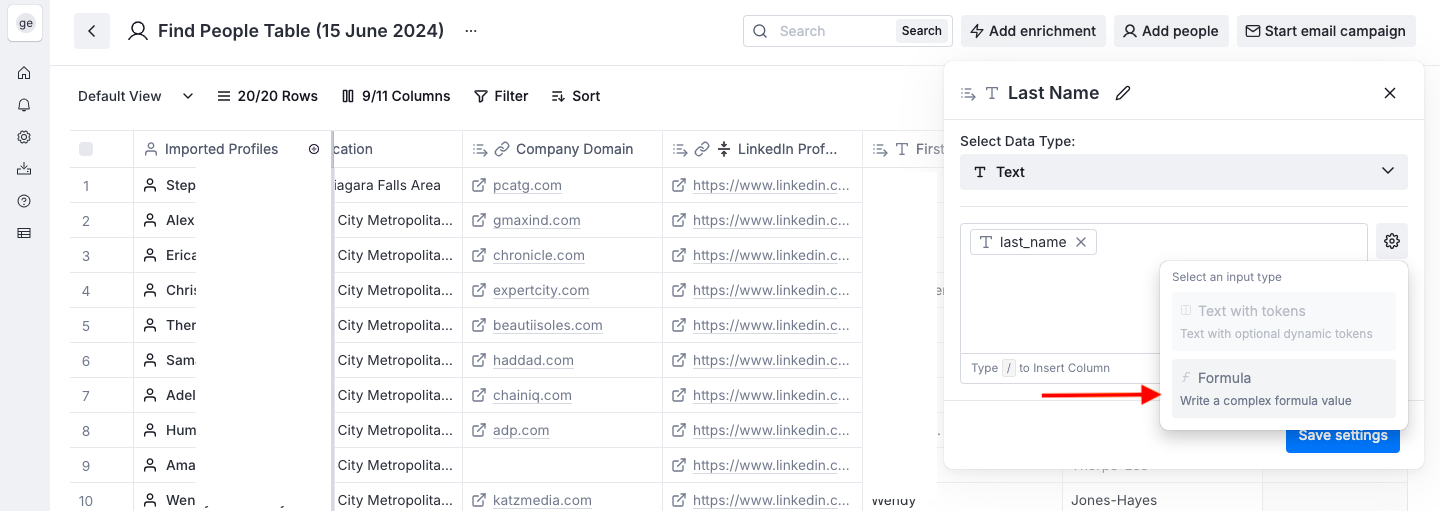Open the 9/11 Columns selector
The height and width of the screenshot is (511, 1440).
396,96
